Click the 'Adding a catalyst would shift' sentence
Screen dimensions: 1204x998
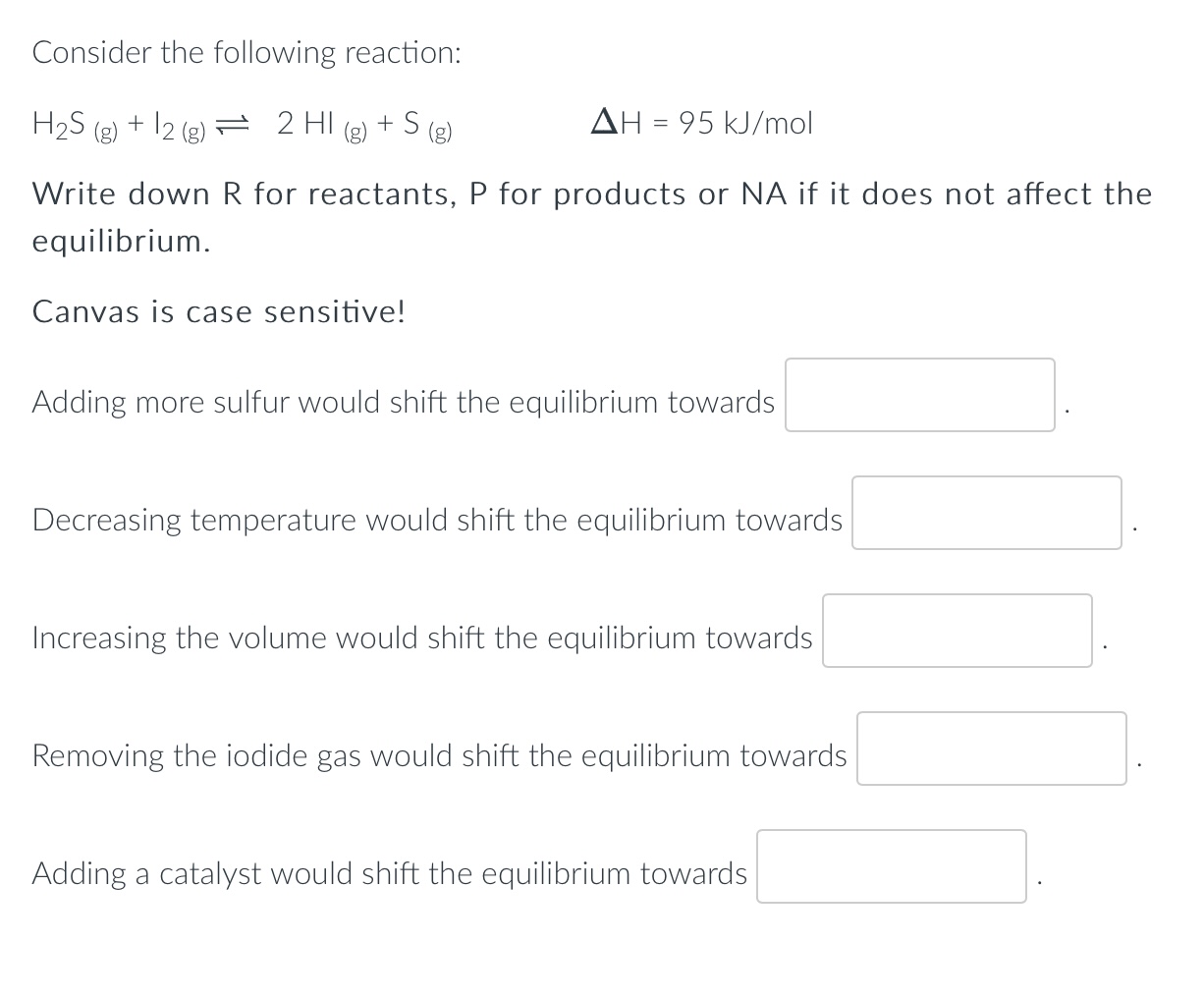(x=389, y=873)
